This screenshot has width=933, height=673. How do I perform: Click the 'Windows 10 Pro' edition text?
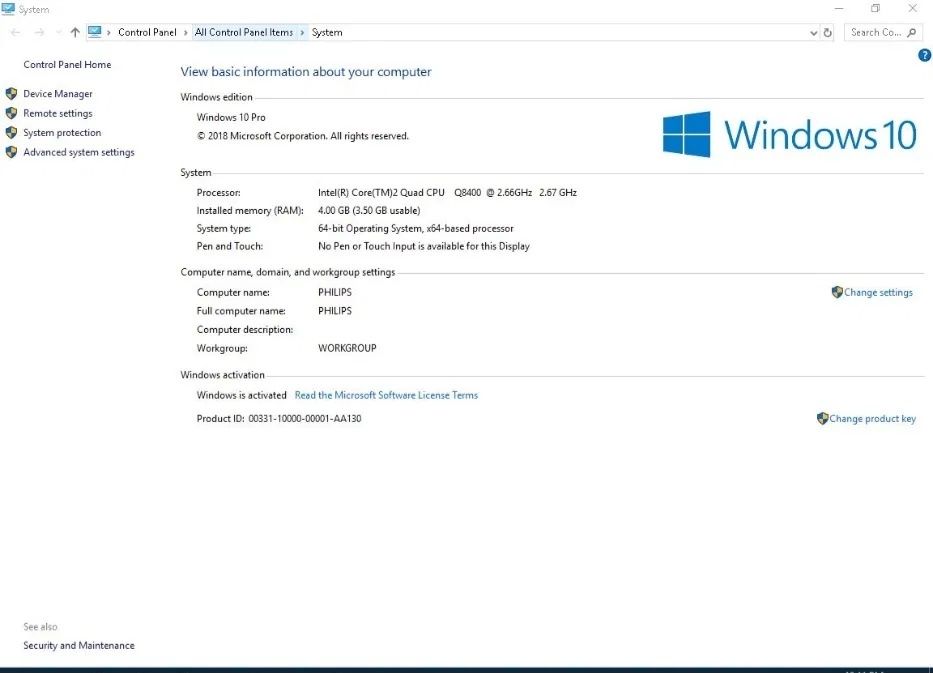click(x=231, y=117)
